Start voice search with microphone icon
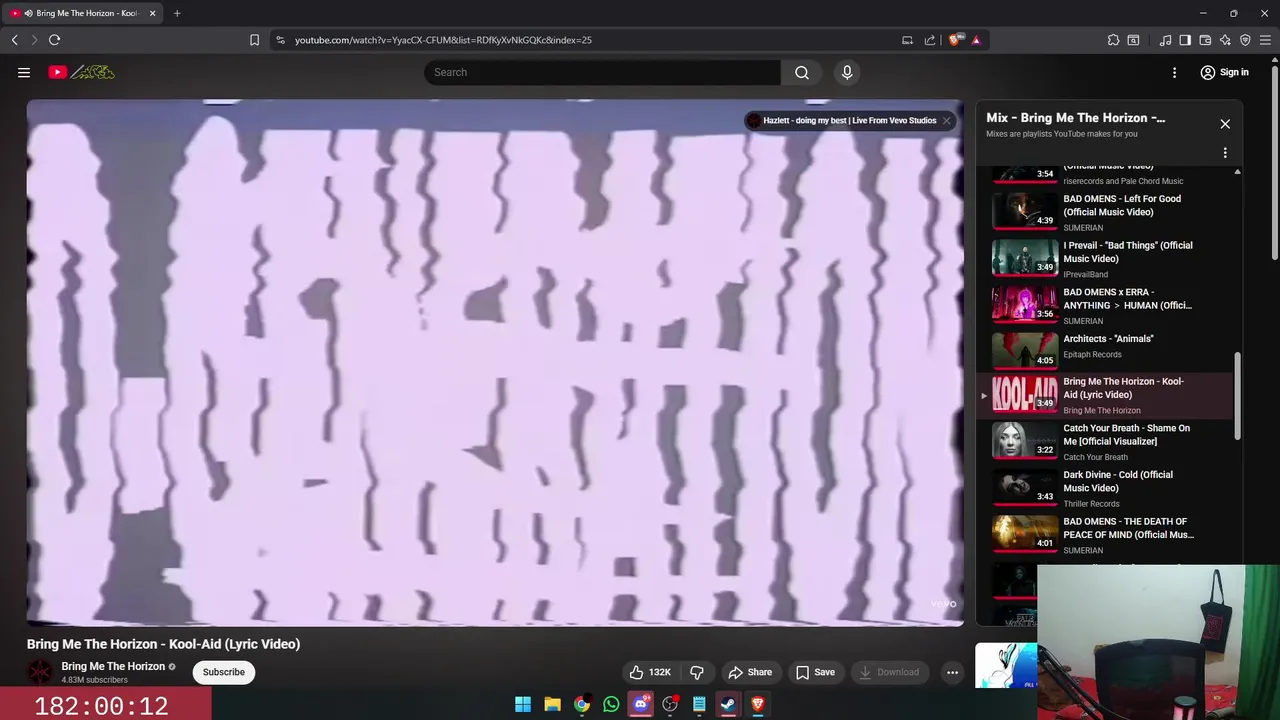Image resolution: width=1280 pixels, height=720 pixels. 847,72
